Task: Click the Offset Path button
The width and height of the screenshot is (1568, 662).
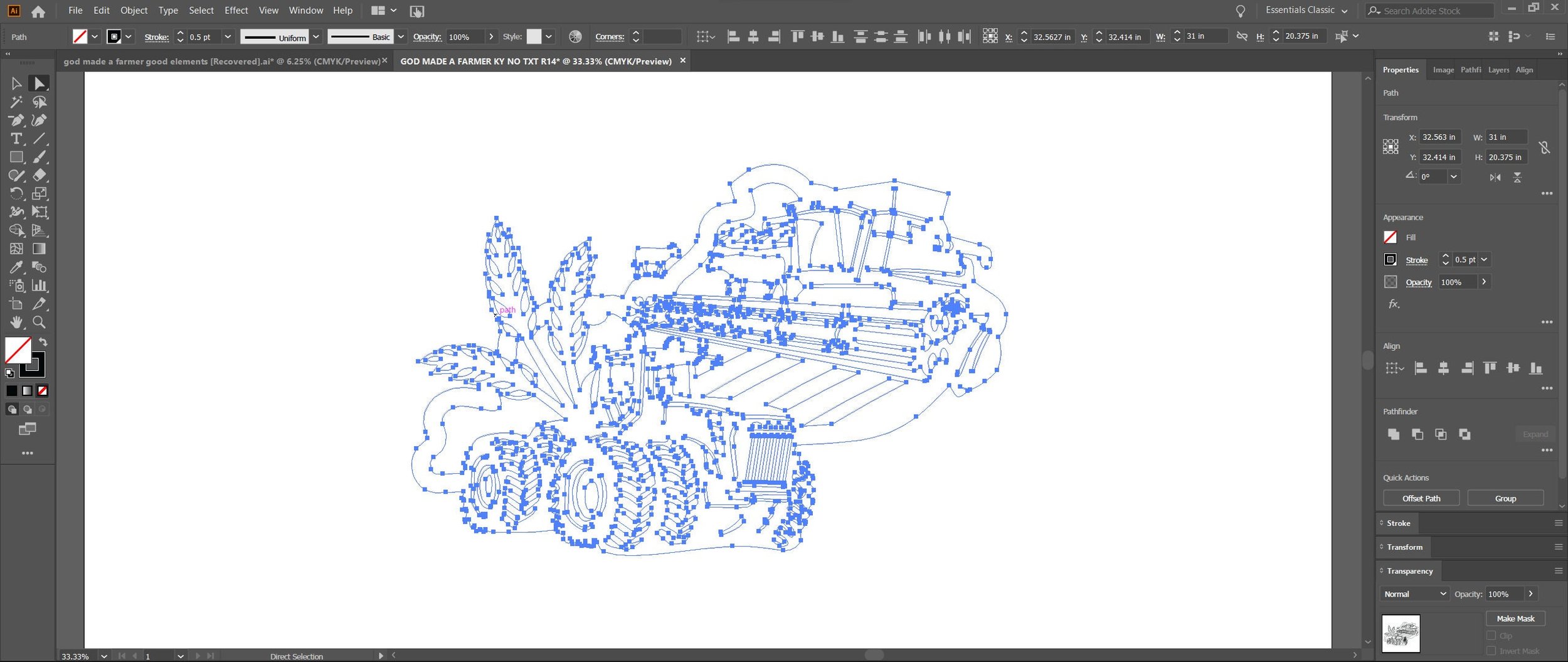Action: 1421,498
